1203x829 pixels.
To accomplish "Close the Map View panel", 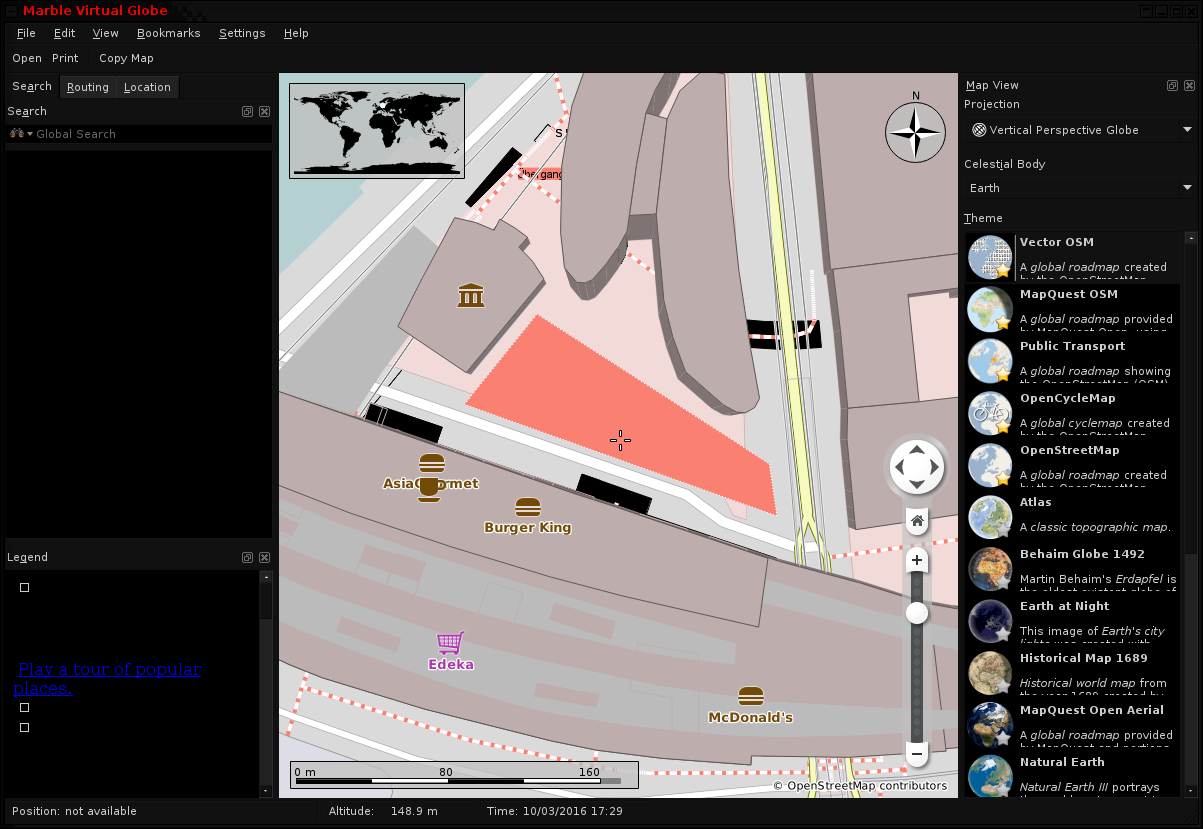I will point(1189,86).
